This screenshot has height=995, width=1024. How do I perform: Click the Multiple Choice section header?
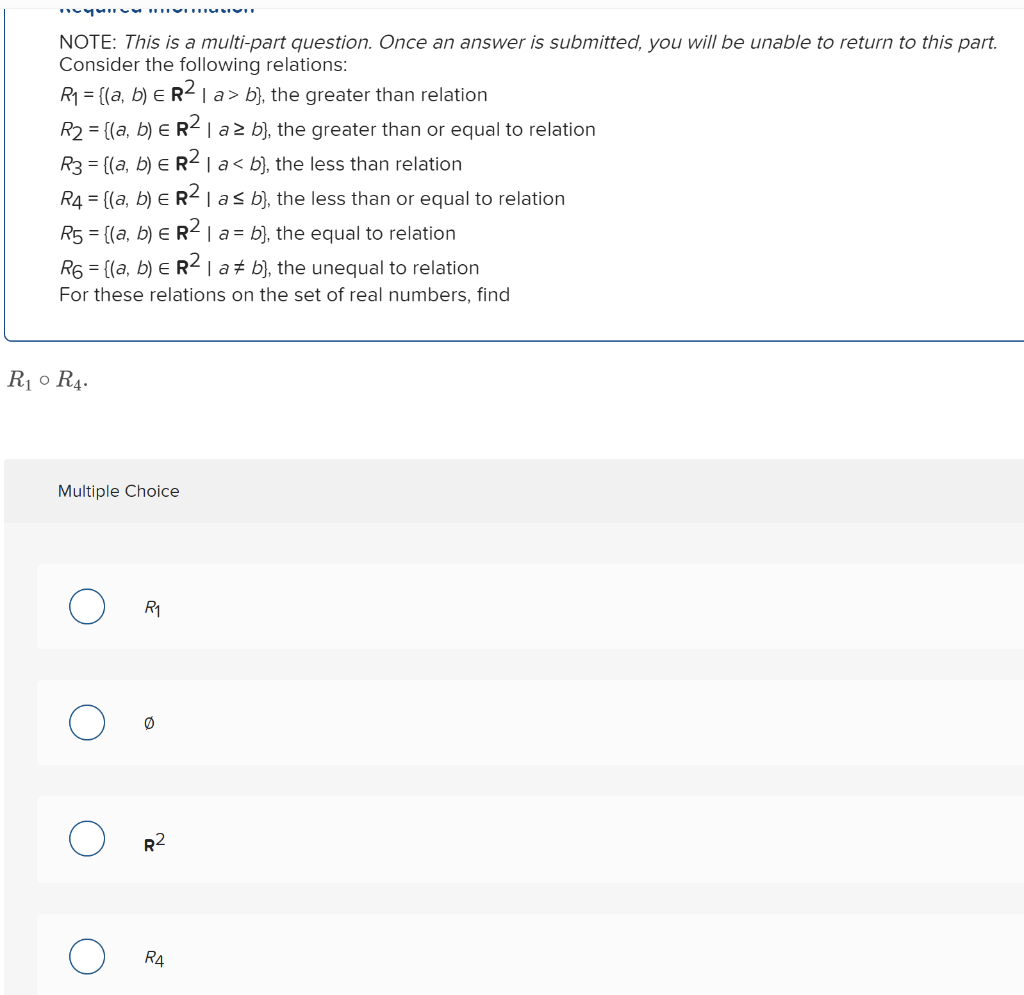[x=118, y=491]
